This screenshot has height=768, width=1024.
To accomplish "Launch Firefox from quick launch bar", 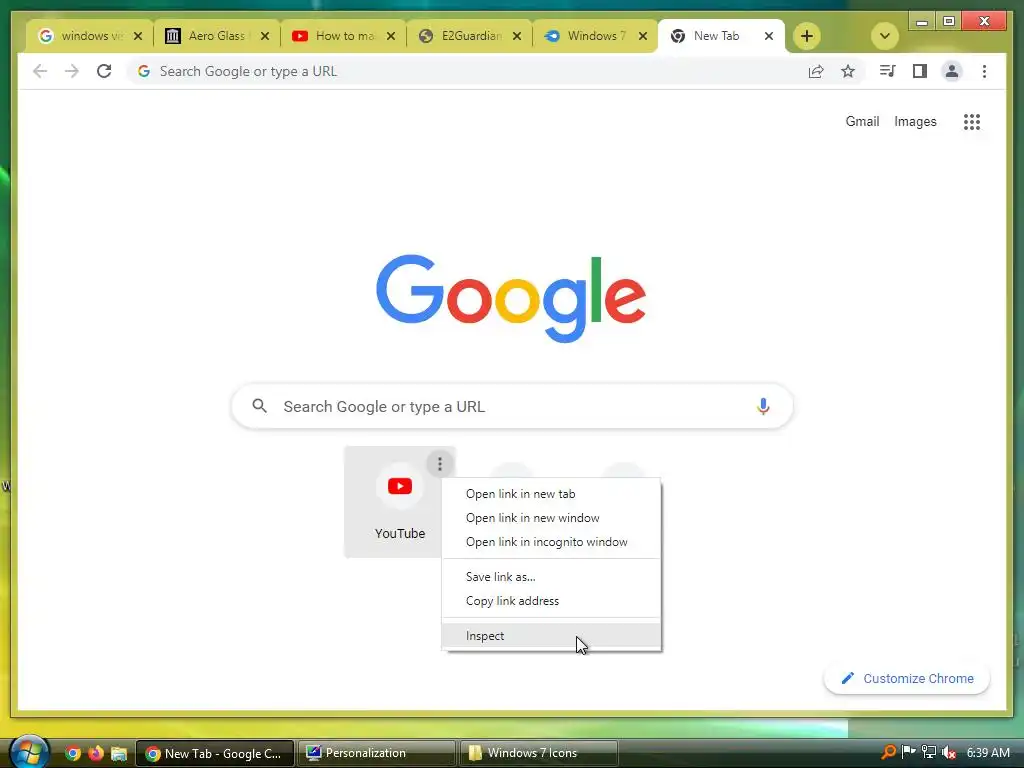I will 95,753.
